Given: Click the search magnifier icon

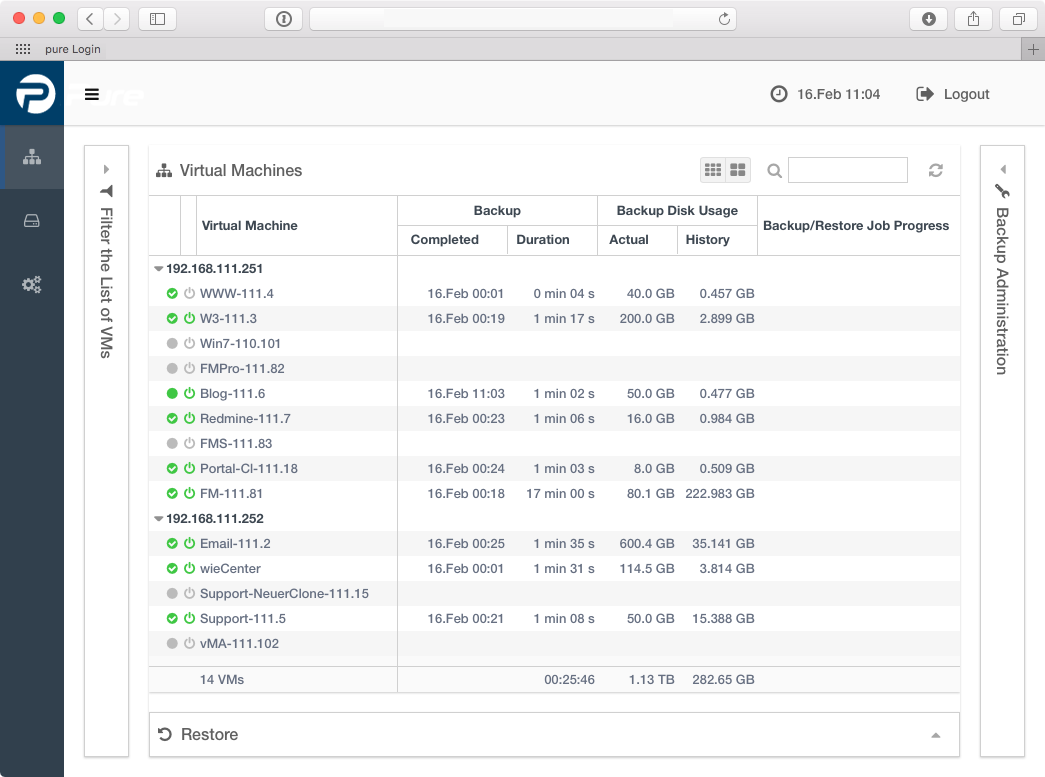Looking at the screenshot, I should [774, 171].
